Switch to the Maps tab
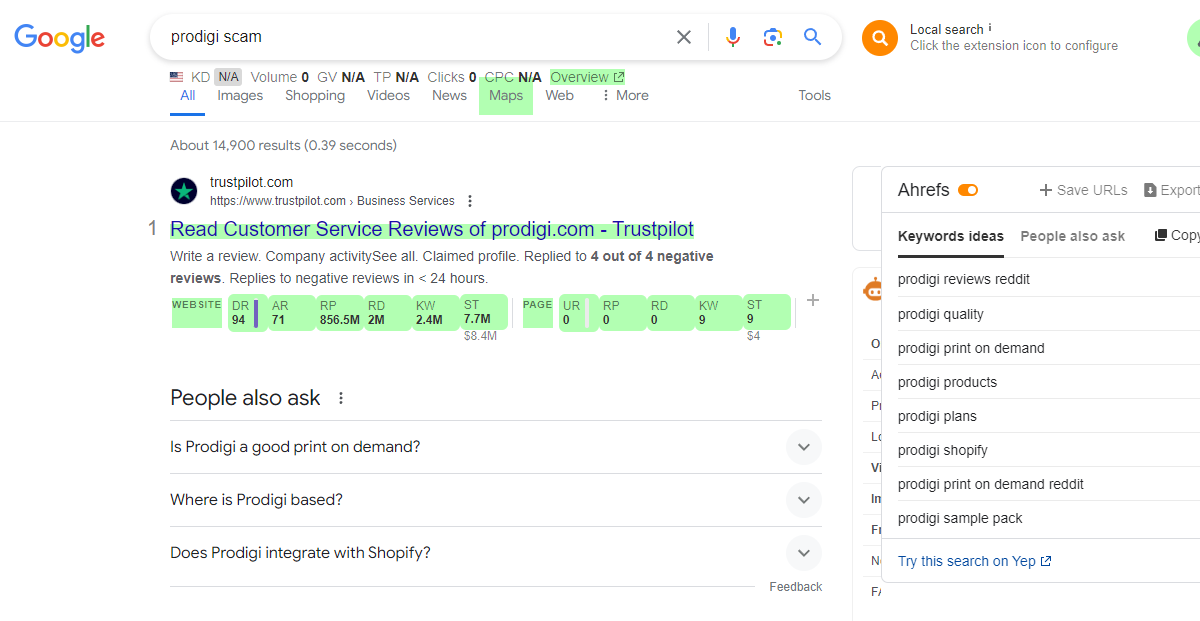Viewport: 1200px width, 621px height. [x=506, y=96]
